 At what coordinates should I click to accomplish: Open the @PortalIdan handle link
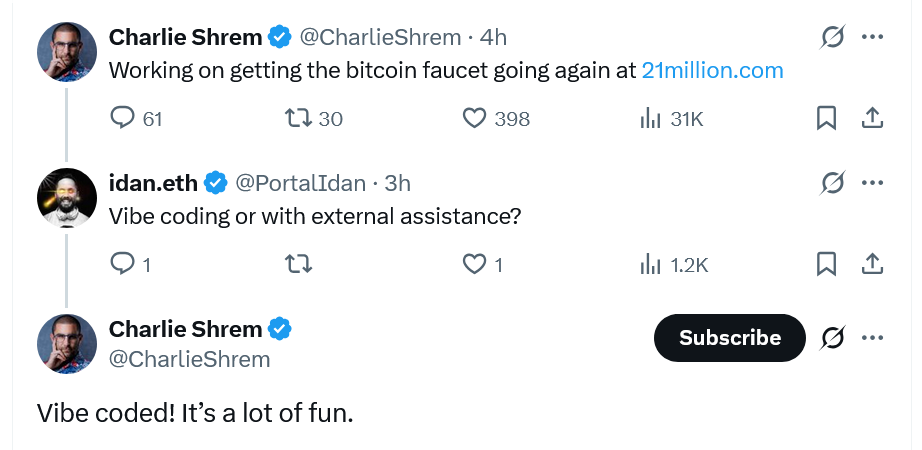pyautogui.click(x=300, y=183)
